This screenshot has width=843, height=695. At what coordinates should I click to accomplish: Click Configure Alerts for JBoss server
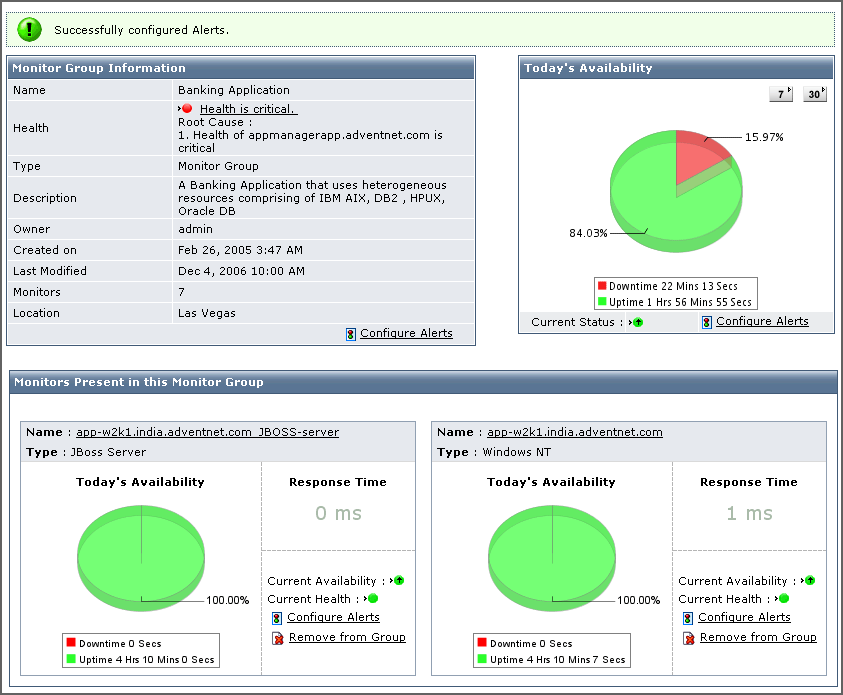click(x=333, y=617)
